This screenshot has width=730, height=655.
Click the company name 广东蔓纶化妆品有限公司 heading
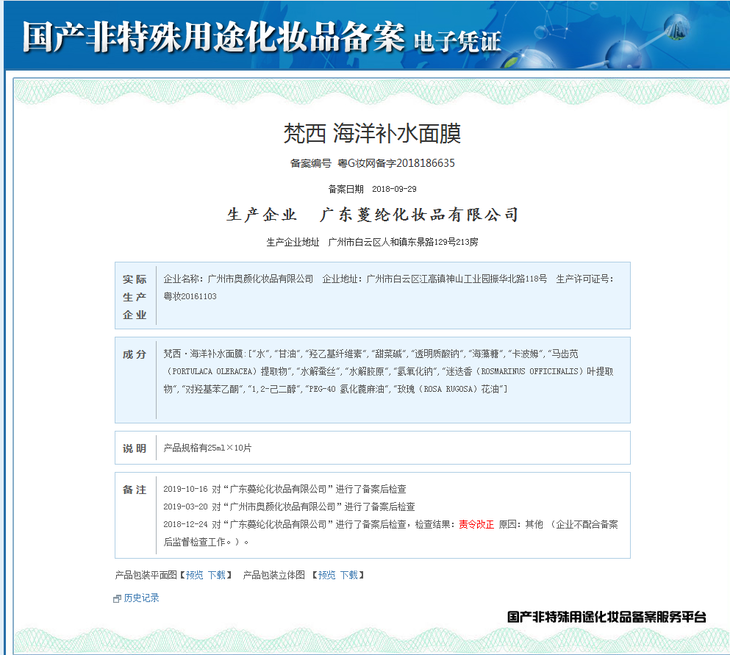pyautogui.click(x=418, y=215)
